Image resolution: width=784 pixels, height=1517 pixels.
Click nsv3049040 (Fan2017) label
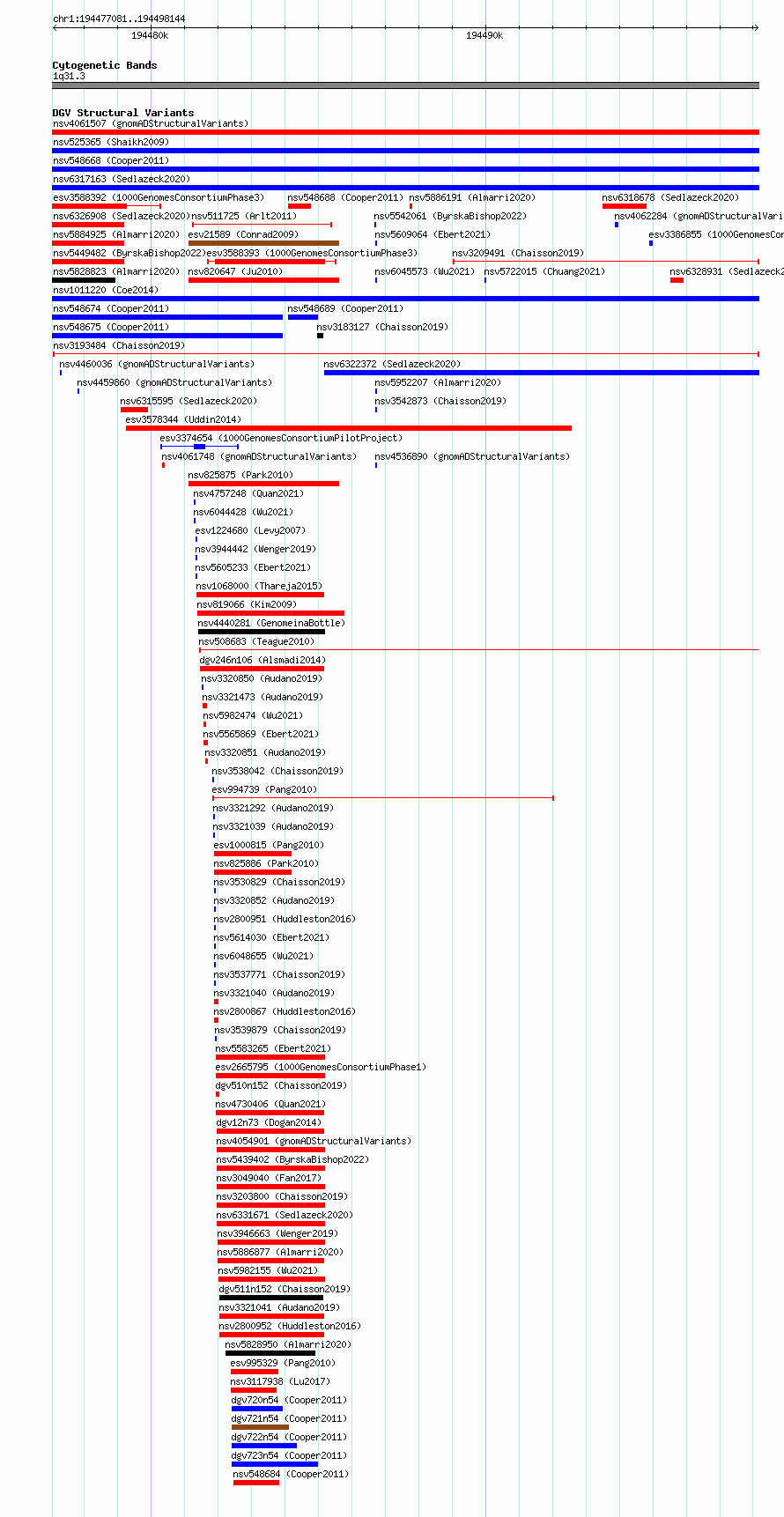point(270,1178)
